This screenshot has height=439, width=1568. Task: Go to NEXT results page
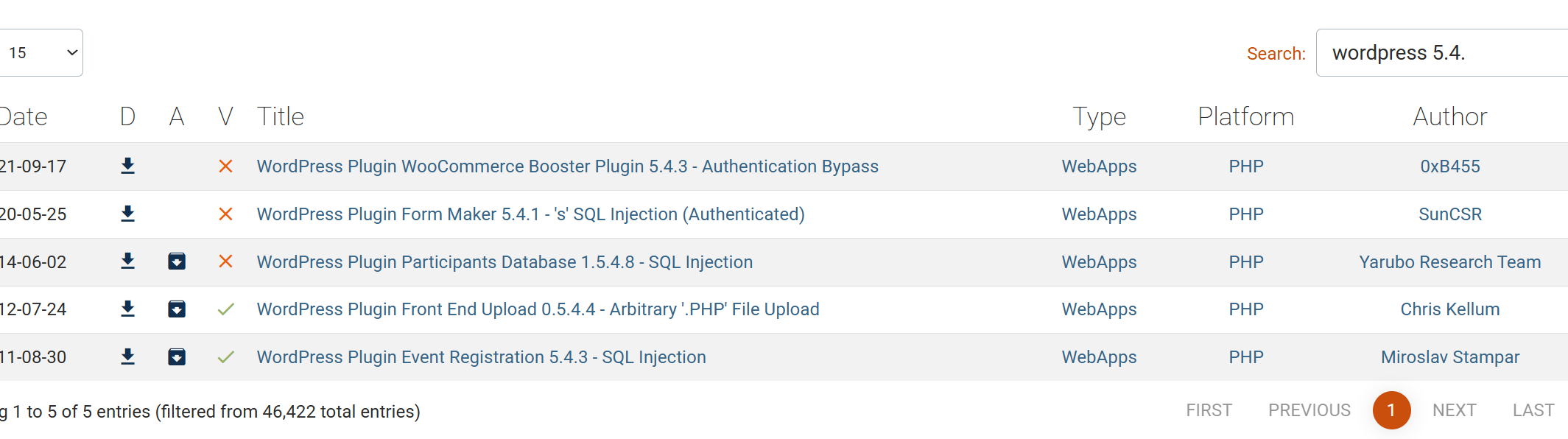pos(1454,410)
